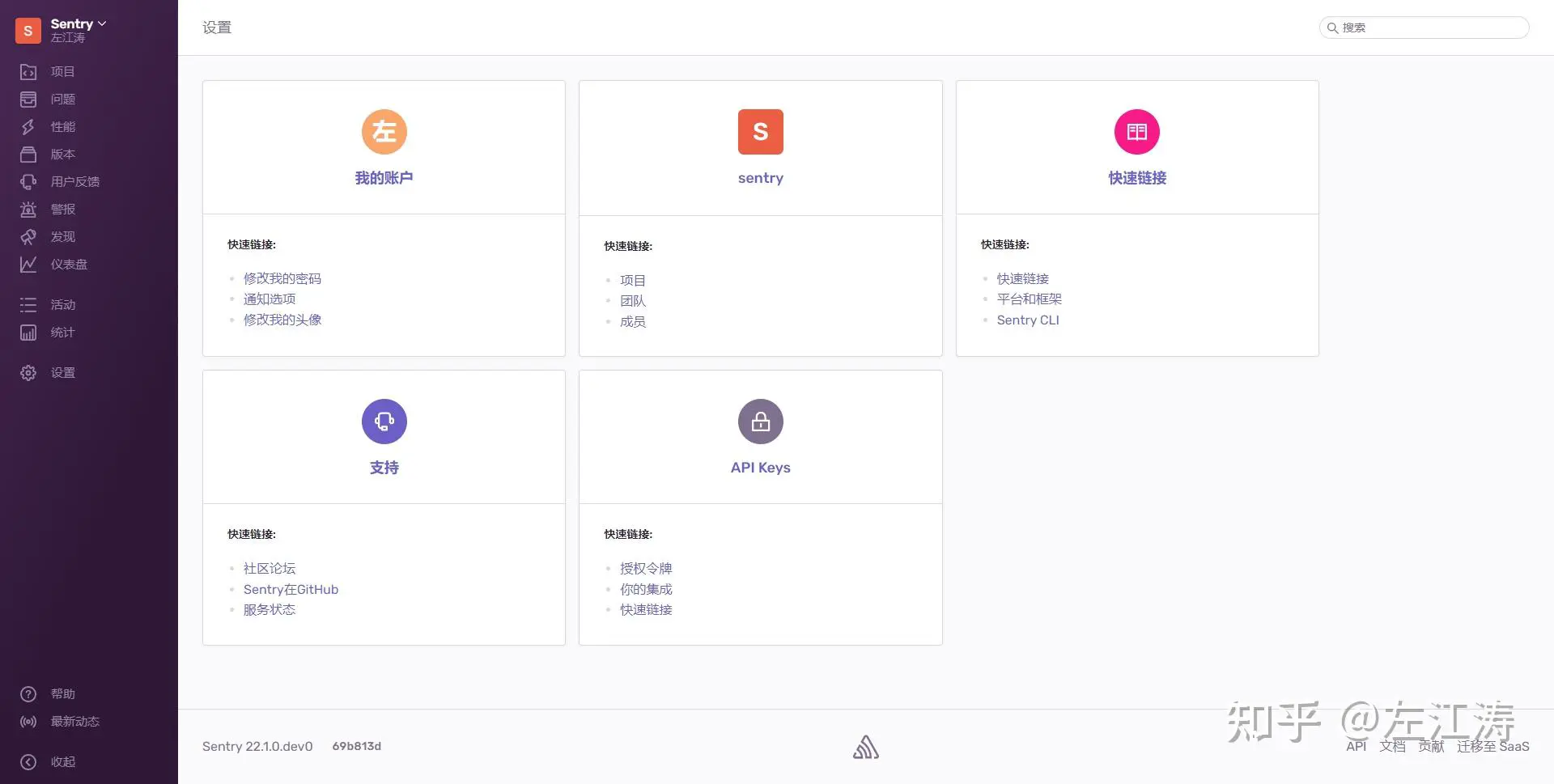1554x784 pixels.
Task: Click the 发现 (Discover) telescope icon
Action: pyautogui.click(x=28, y=237)
